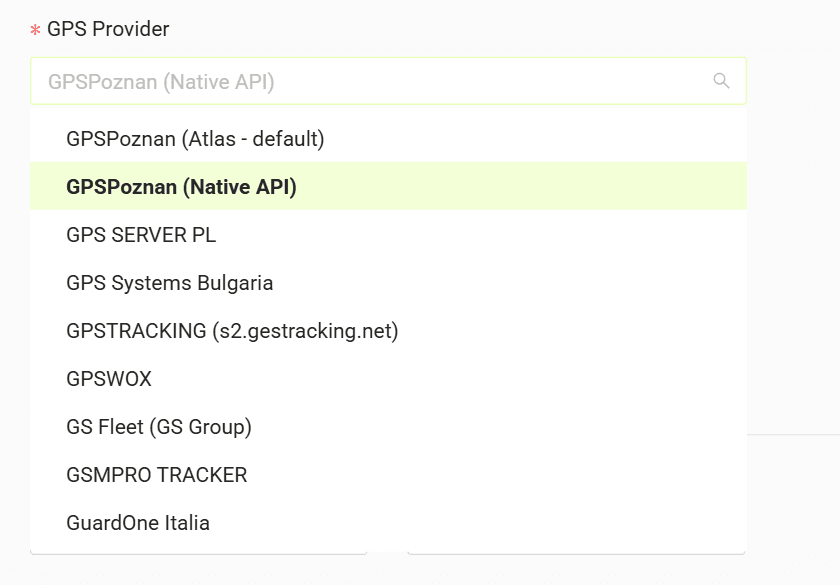
Task: Choose GSMPRO TRACKER from dropdown
Action: [x=388, y=475]
